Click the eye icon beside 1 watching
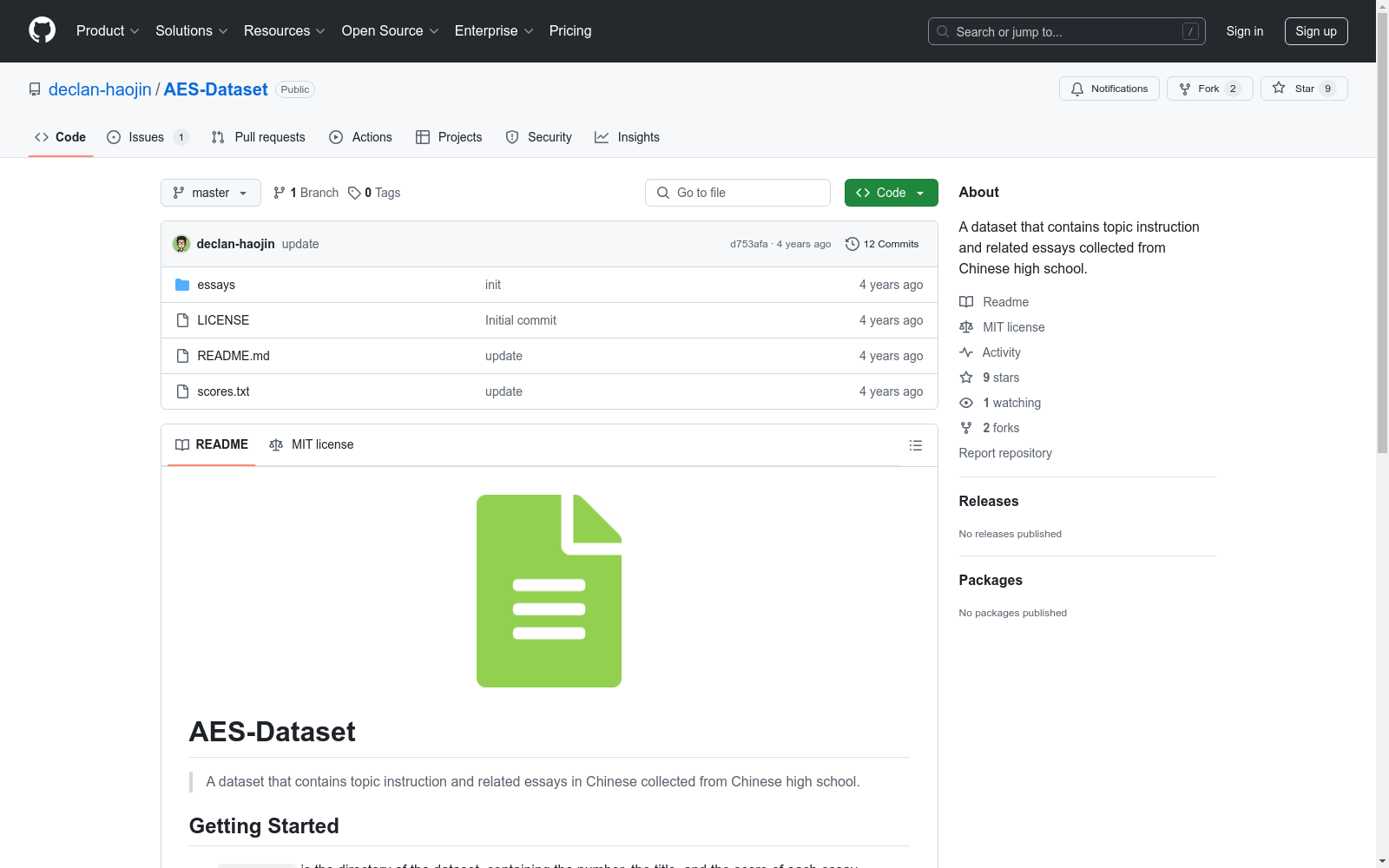Viewport: 1389px width, 868px height. coord(966,403)
